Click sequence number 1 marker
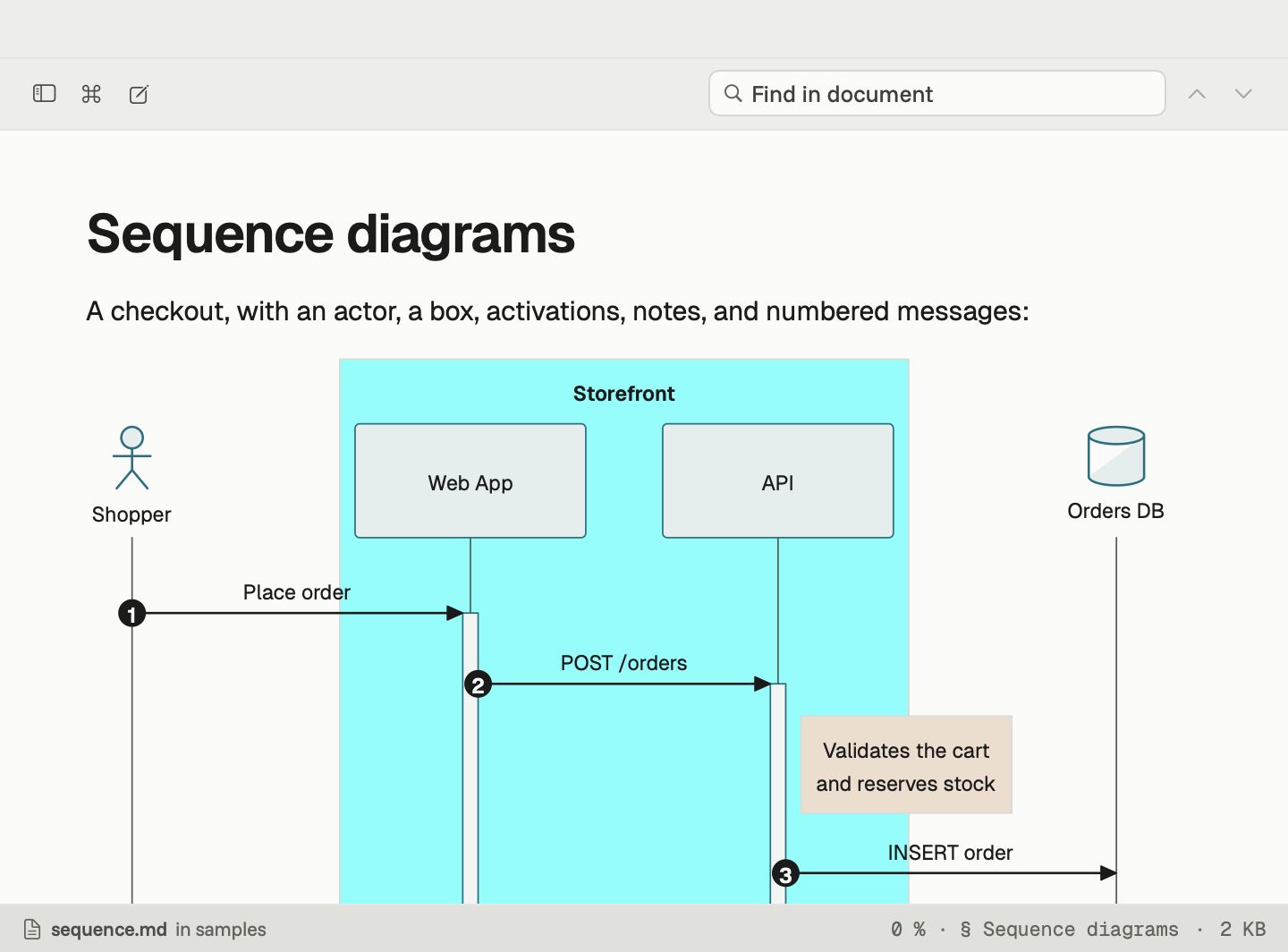The width and height of the screenshot is (1288, 952). [132, 614]
